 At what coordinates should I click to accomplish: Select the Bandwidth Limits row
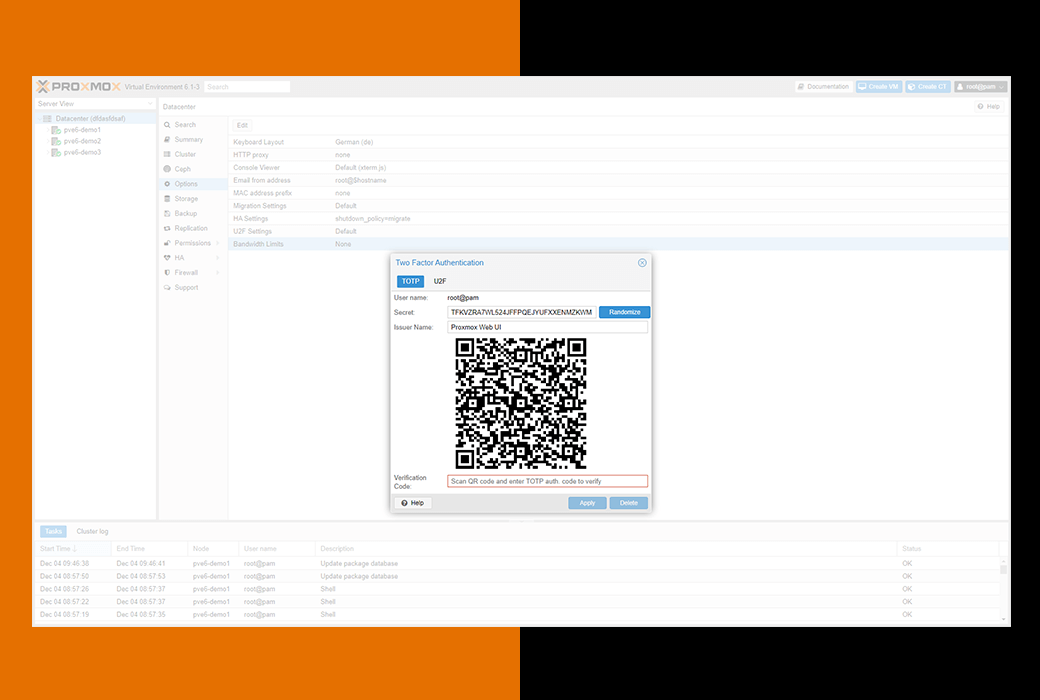coord(619,244)
